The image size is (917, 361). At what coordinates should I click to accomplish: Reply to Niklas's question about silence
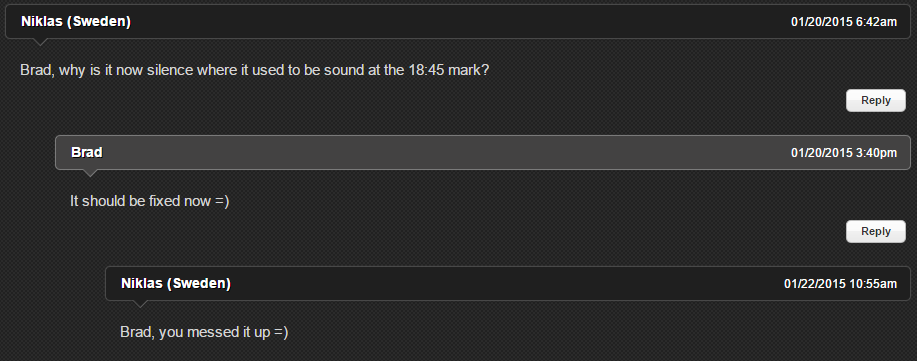click(x=875, y=101)
